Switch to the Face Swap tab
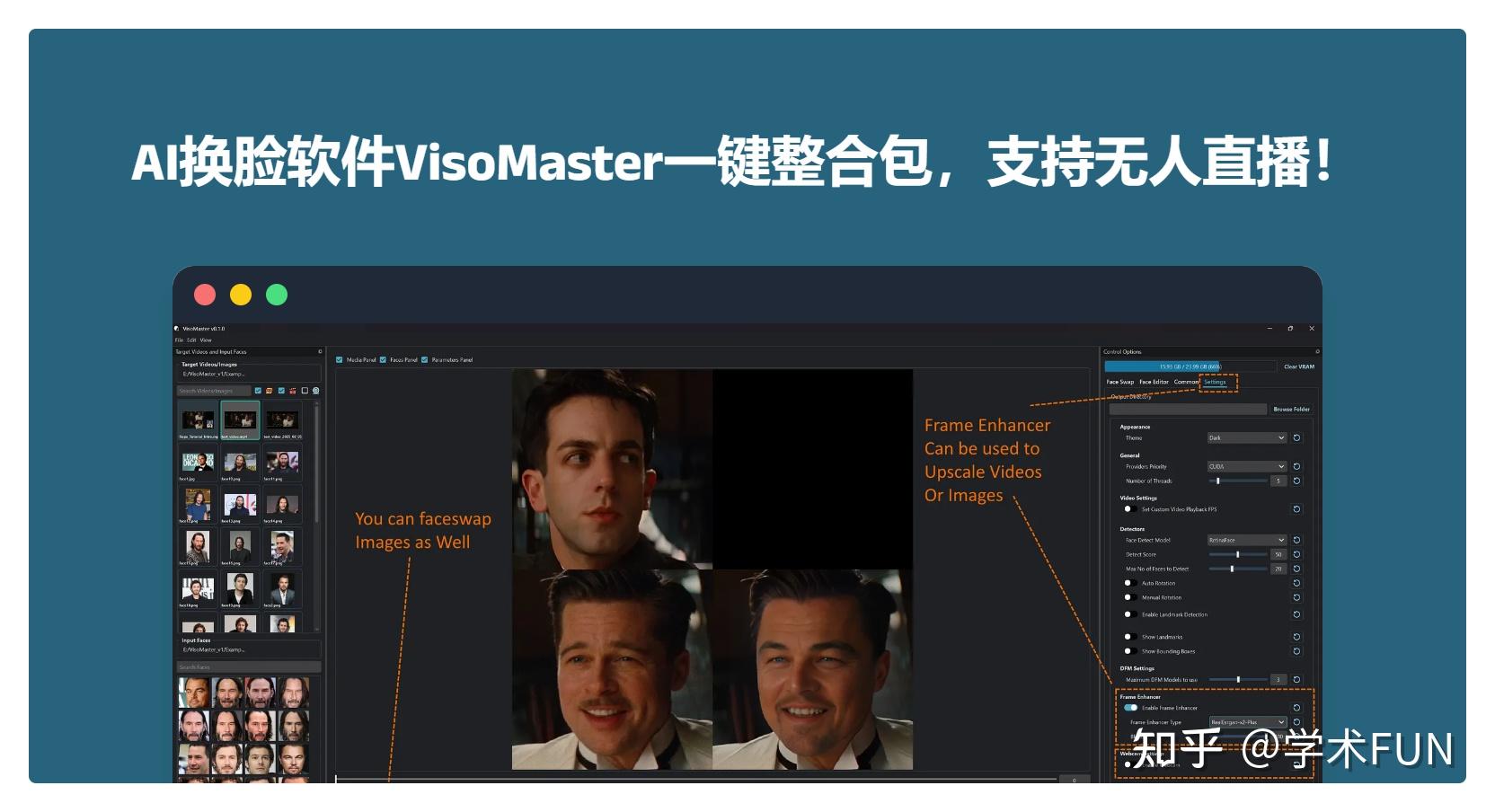Screen dimensions: 1495x812 1120,382
